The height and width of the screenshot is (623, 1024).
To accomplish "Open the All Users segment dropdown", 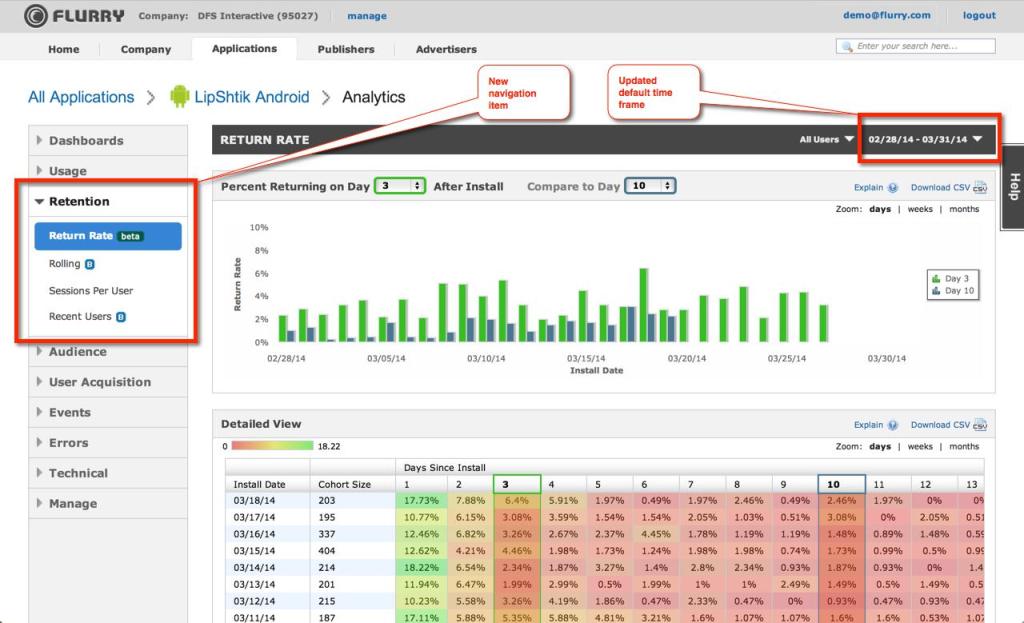I will (x=827, y=140).
